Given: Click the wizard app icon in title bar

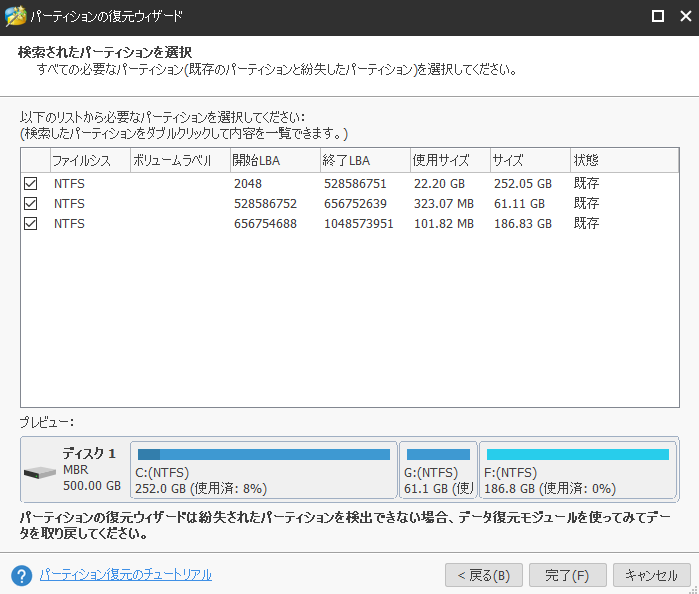Looking at the screenshot, I should point(15,16).
